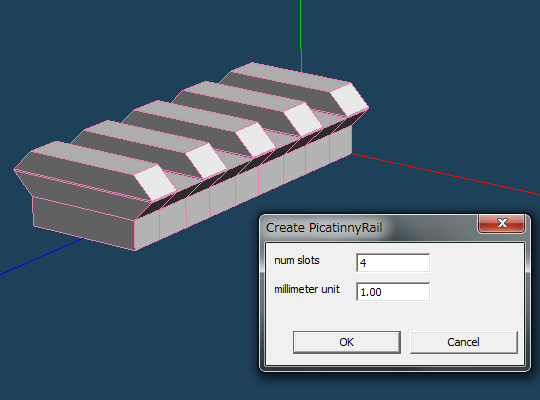
Task: Pick the blue axis line in viewport
Action: 41,256
